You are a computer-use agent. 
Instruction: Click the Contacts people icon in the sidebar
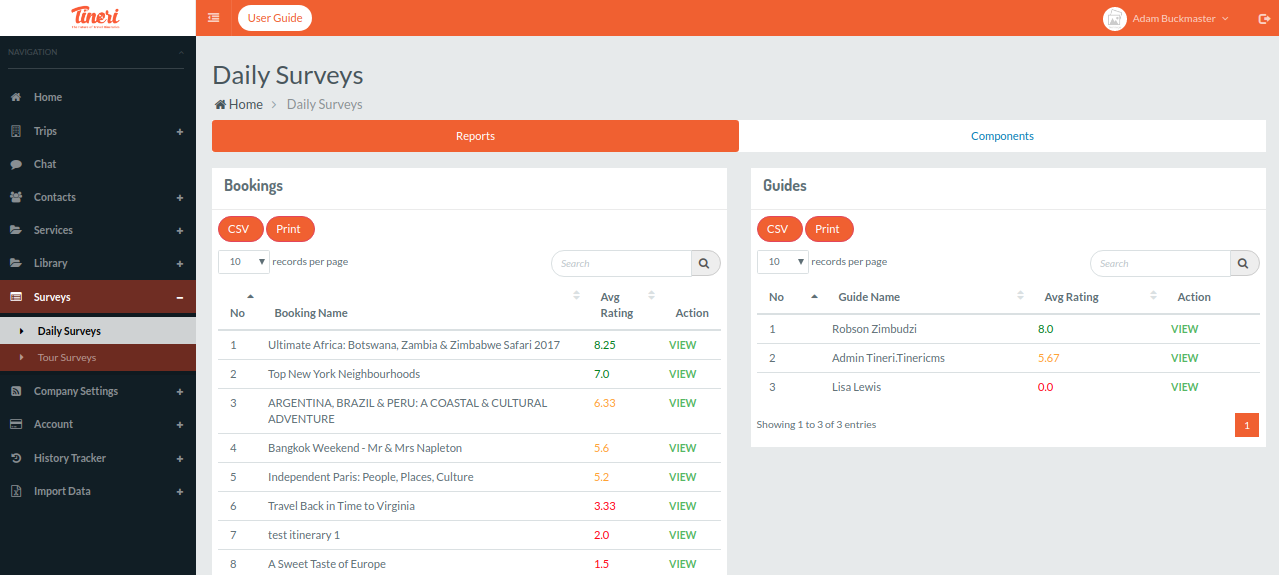point(16,197)
